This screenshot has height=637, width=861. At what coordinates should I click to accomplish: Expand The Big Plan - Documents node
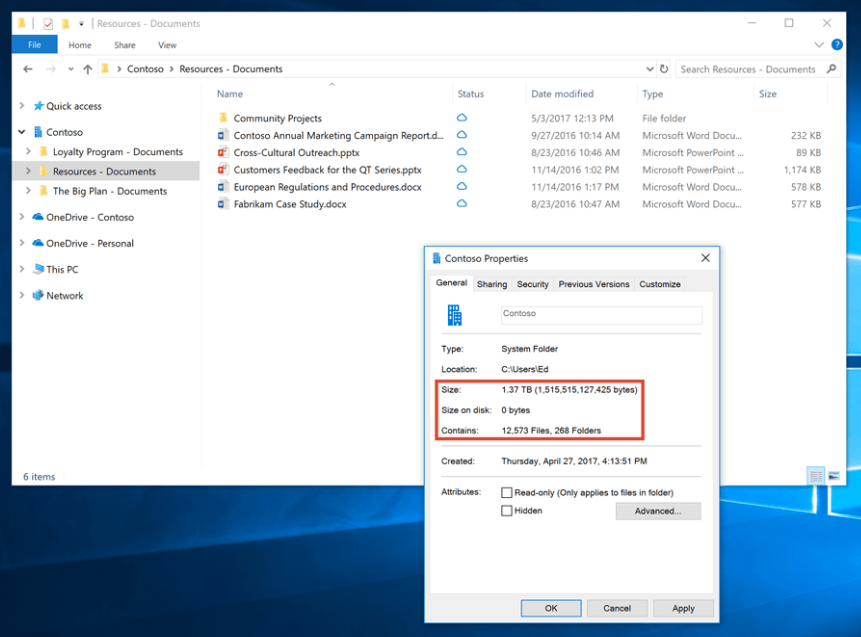pyautogui.click(x=29, y=191)
